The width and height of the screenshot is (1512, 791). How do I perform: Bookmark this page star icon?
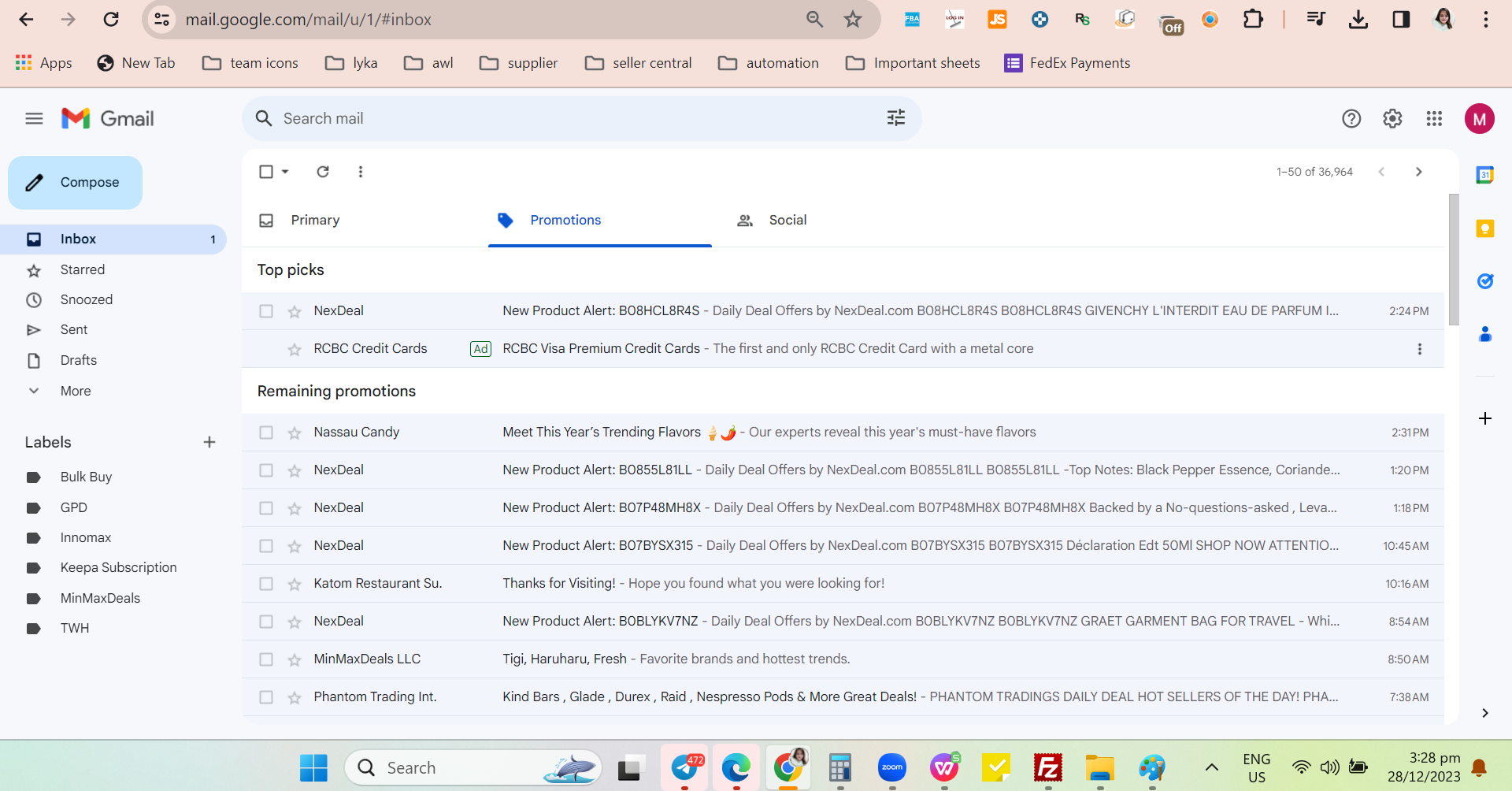coord(853,20)
